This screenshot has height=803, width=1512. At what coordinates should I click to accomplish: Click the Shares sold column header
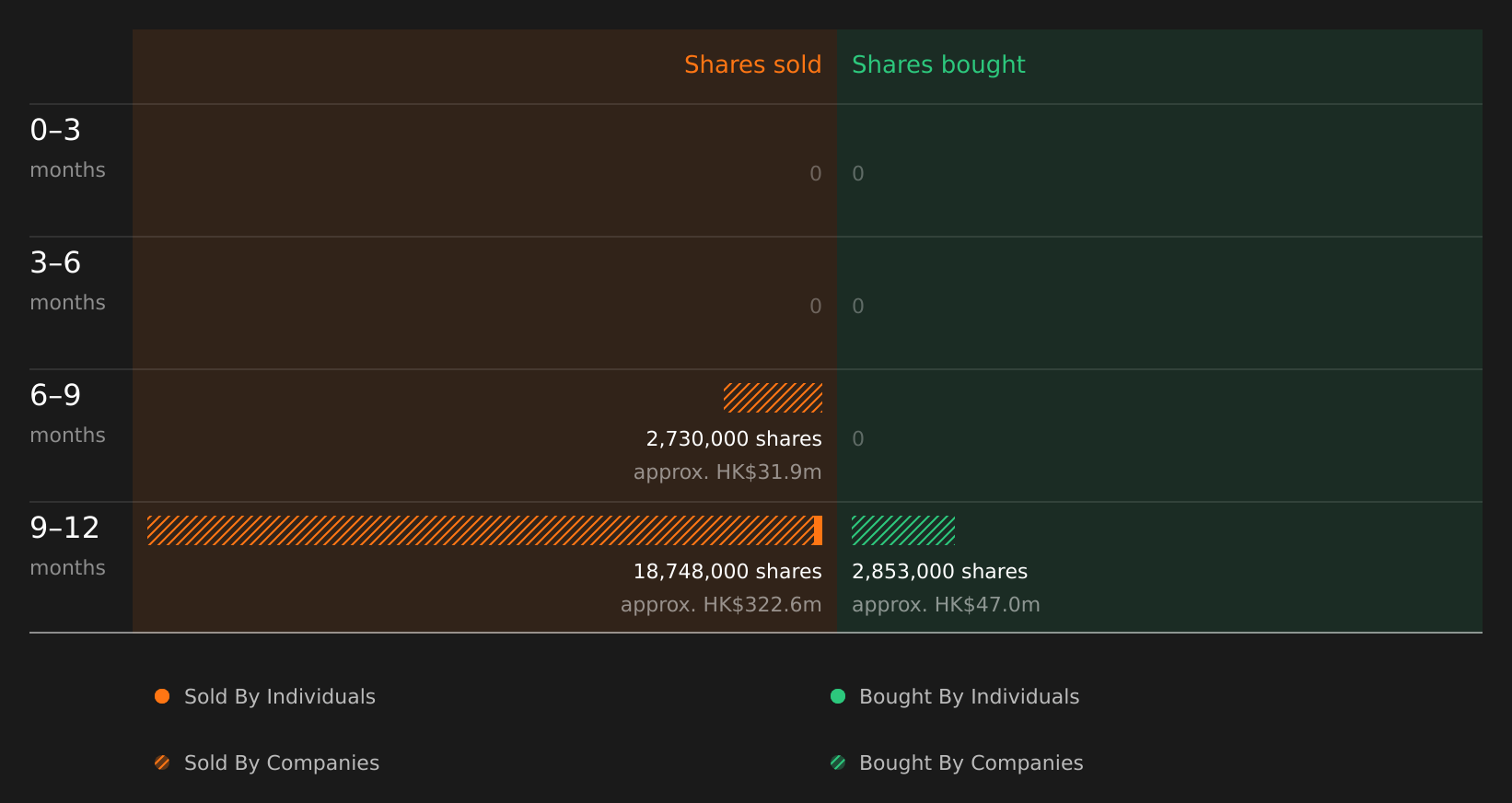coord(752,64)
